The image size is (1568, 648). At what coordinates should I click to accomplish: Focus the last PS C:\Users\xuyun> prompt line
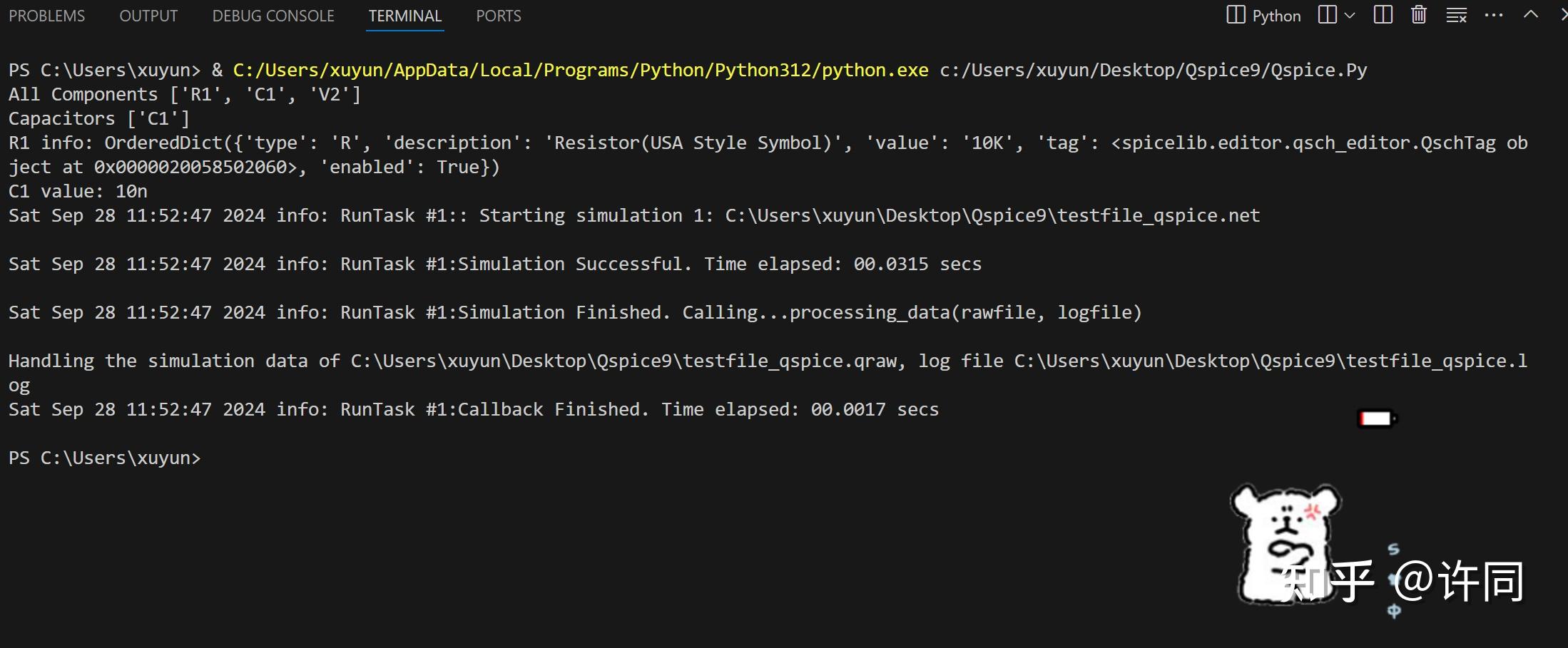105,458
